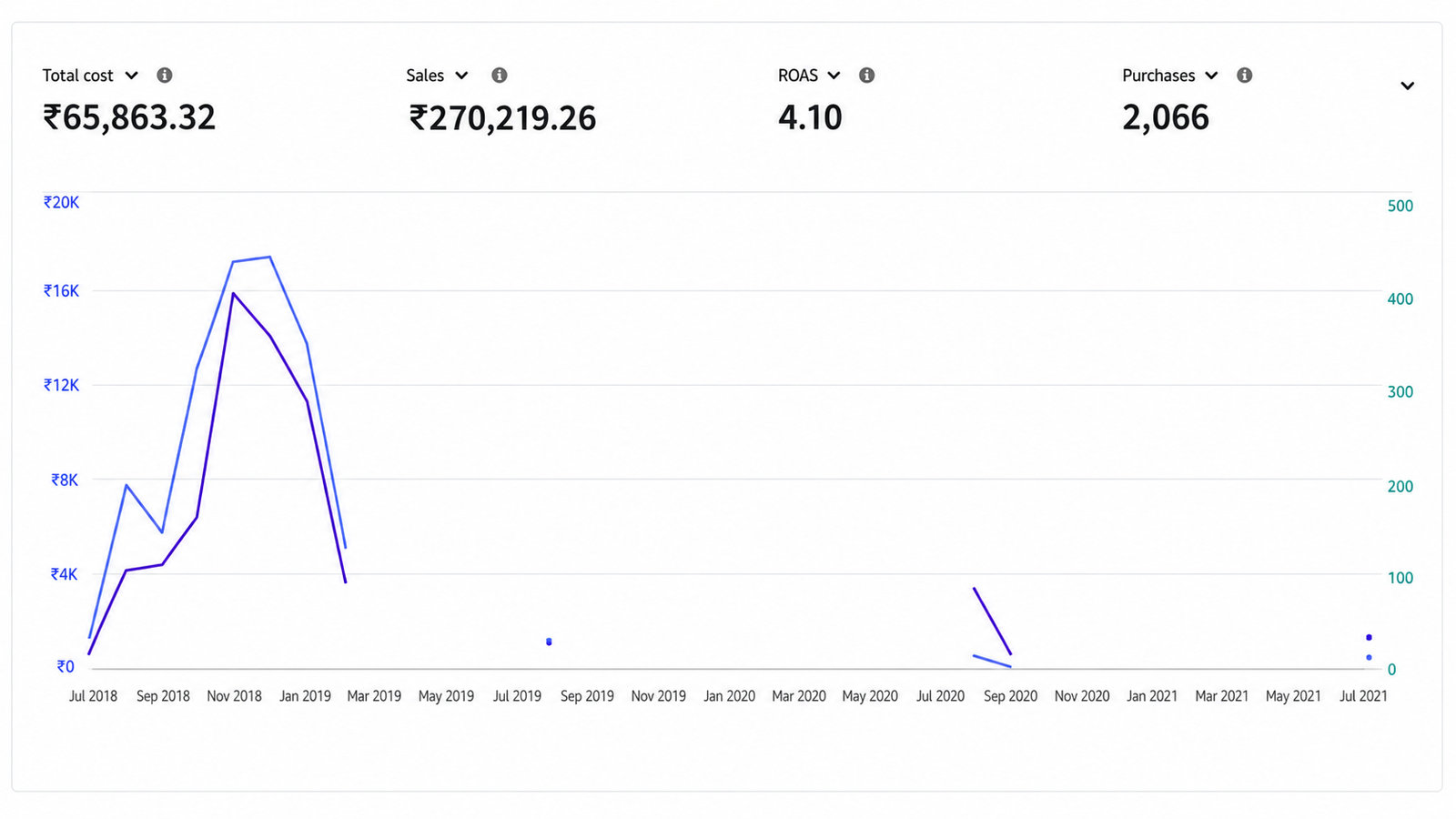
Task: Click info icon beside Purchases metric
Action: pos(1245,76)
